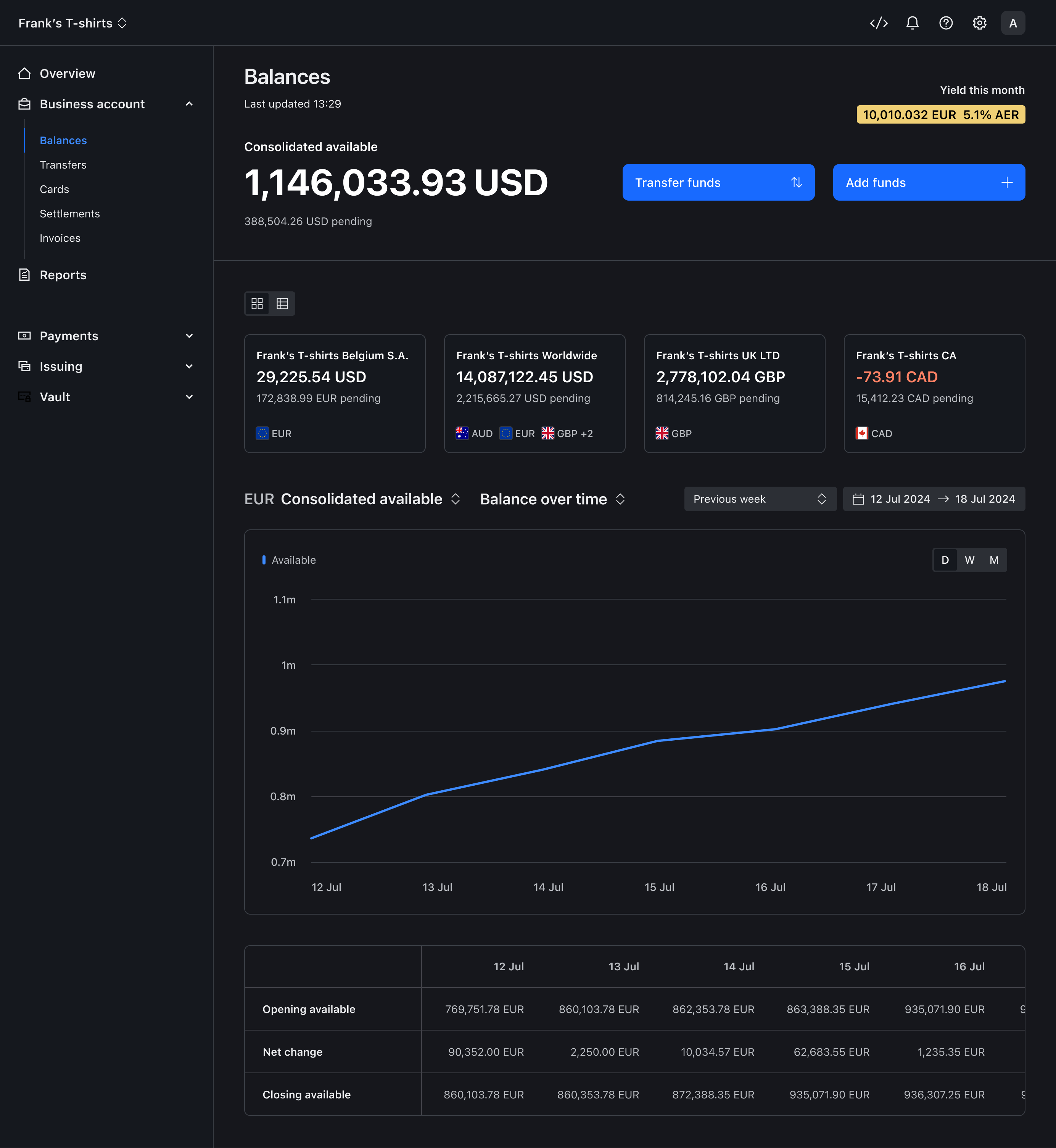Open the Frank's T-shirts UK LTD card
This screenshot has height=1148, width=1056.
click(x=734, y=394)
